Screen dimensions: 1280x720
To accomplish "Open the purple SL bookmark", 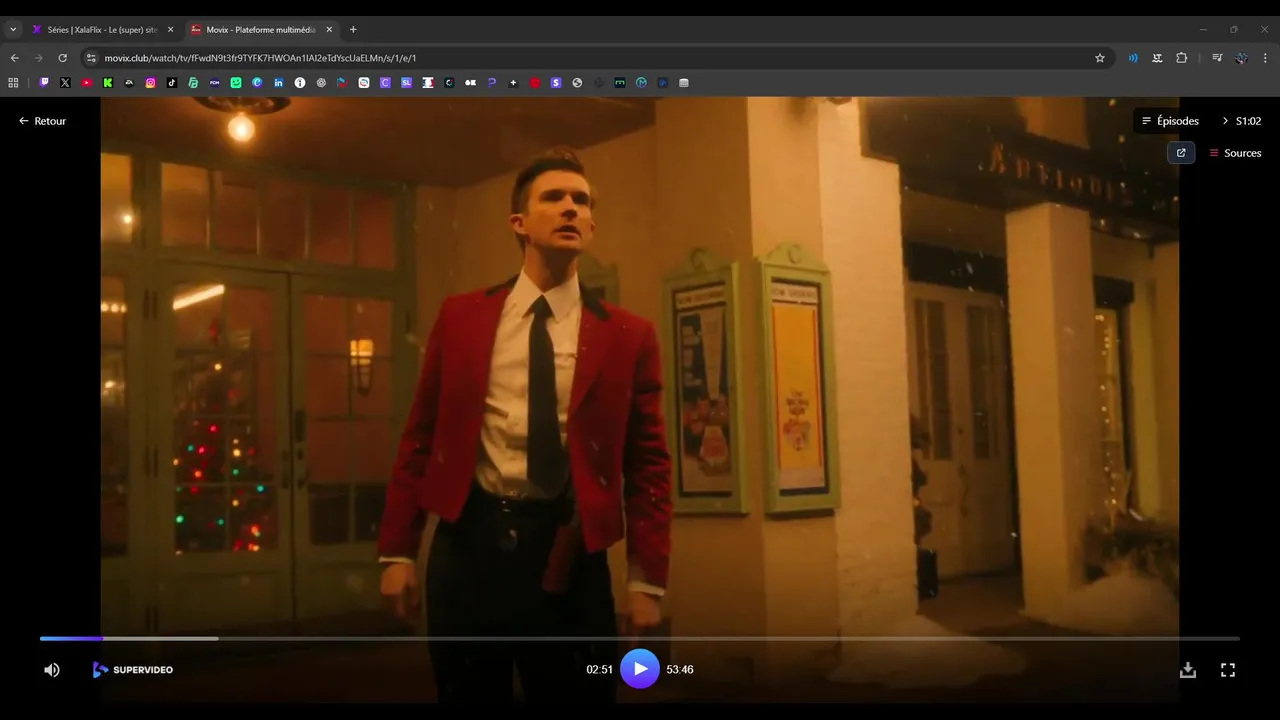I will coord(407,83).
